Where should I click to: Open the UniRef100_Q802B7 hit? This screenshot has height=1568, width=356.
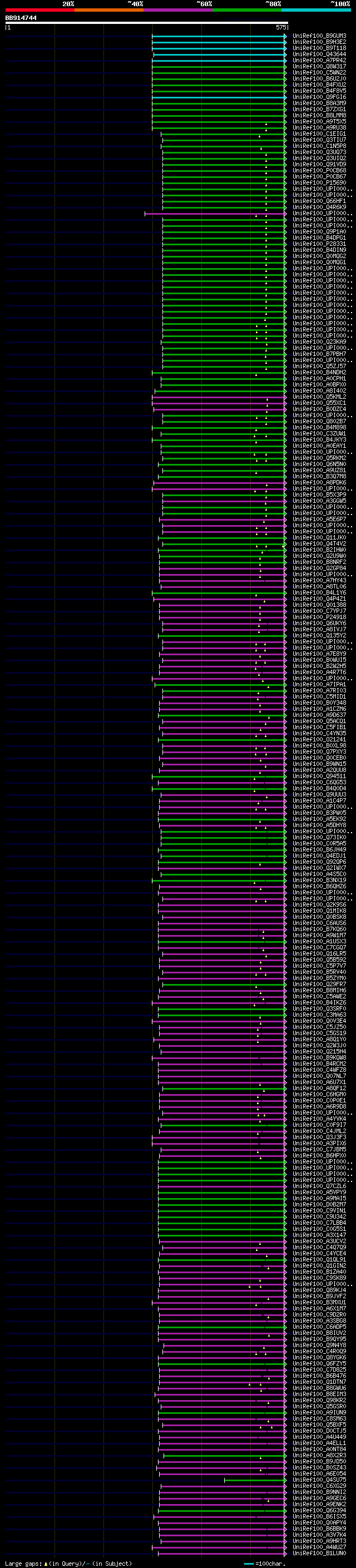pyautogui.click(x=319, y=421)
